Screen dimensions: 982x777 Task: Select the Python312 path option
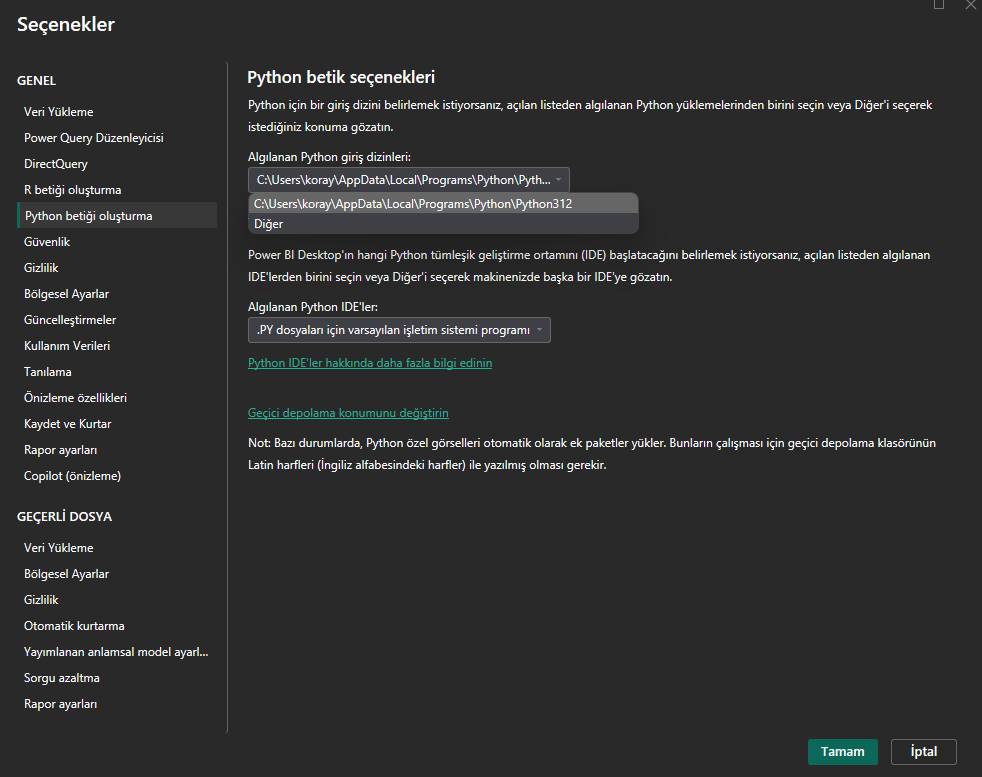tap(413, 204)
